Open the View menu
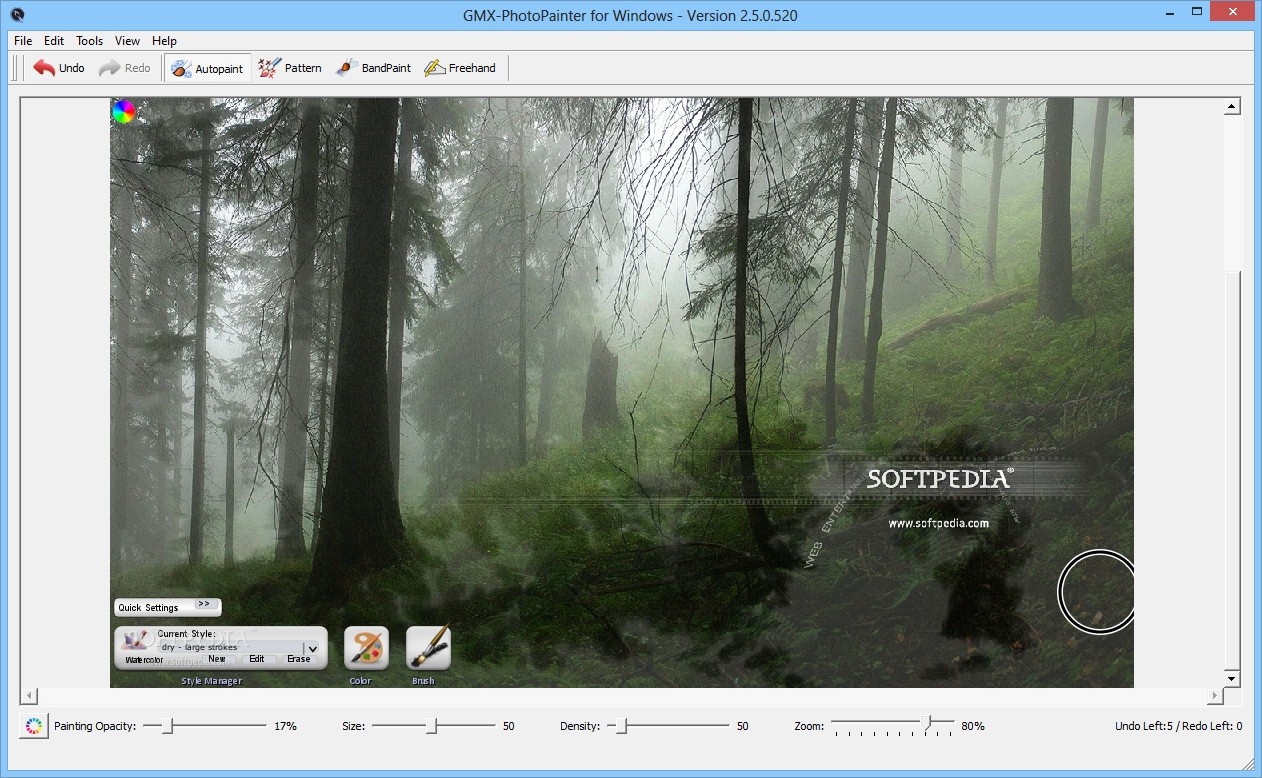Image resolution: width=1262 pixels, height=778 pixels. pos(127,41)
